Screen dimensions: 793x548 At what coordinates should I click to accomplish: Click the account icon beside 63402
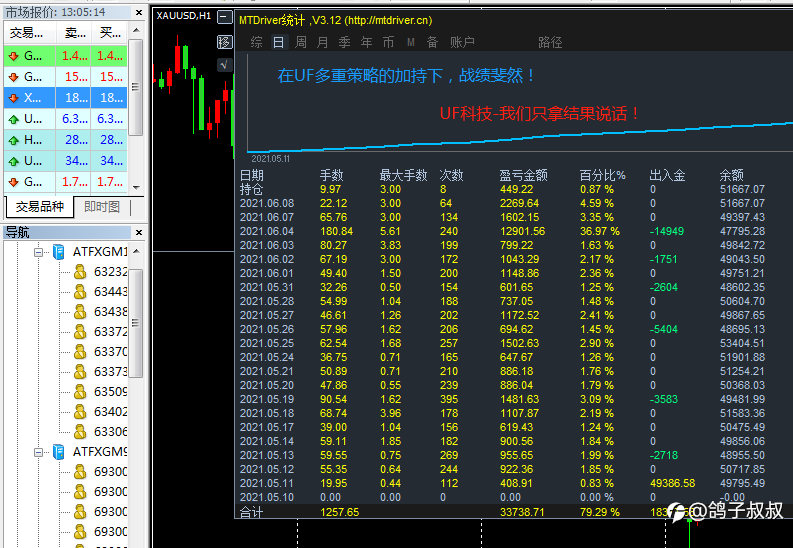click(x=80, y=412)
